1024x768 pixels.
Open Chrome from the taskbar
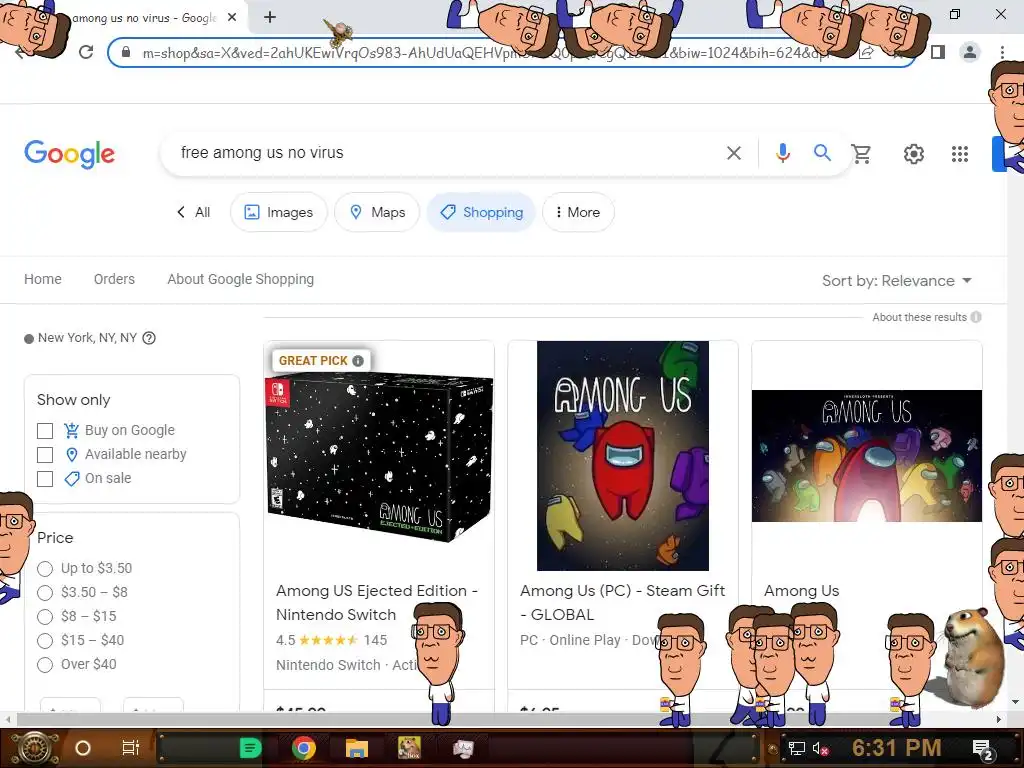click(x=304, y=748)
